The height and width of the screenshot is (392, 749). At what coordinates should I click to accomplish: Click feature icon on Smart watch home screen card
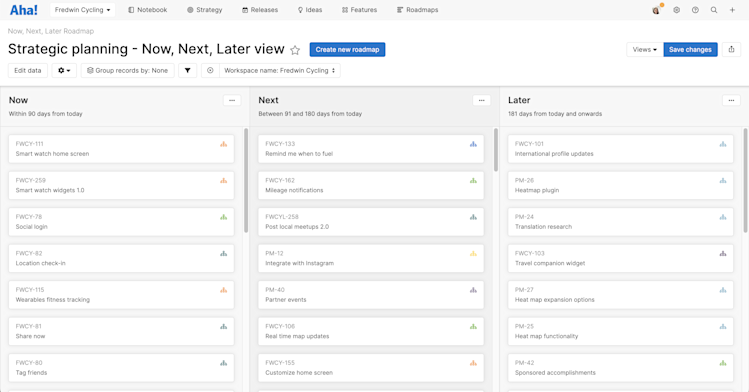pyautogui.click(x=224, y=144)
